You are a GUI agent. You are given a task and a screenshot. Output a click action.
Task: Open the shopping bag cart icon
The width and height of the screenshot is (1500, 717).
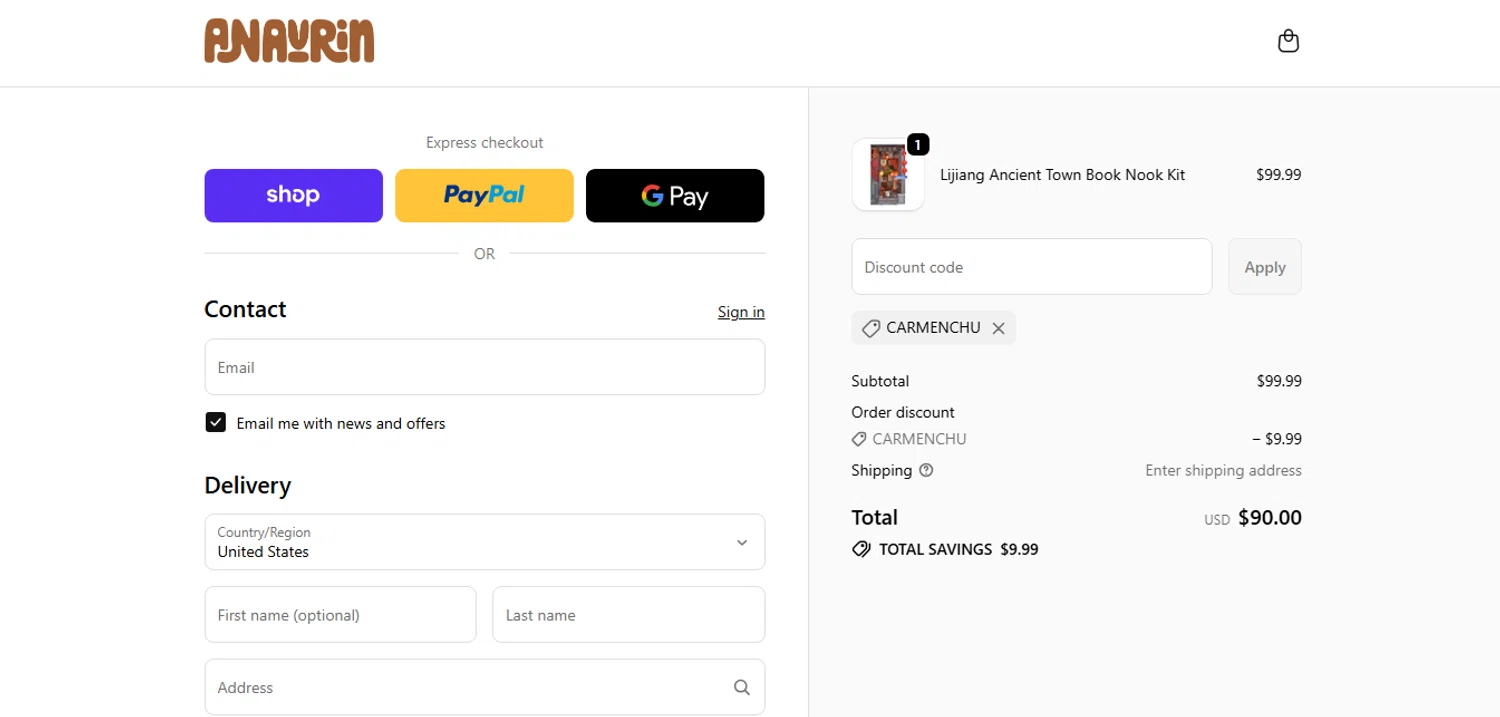[x=1288, y=41]
